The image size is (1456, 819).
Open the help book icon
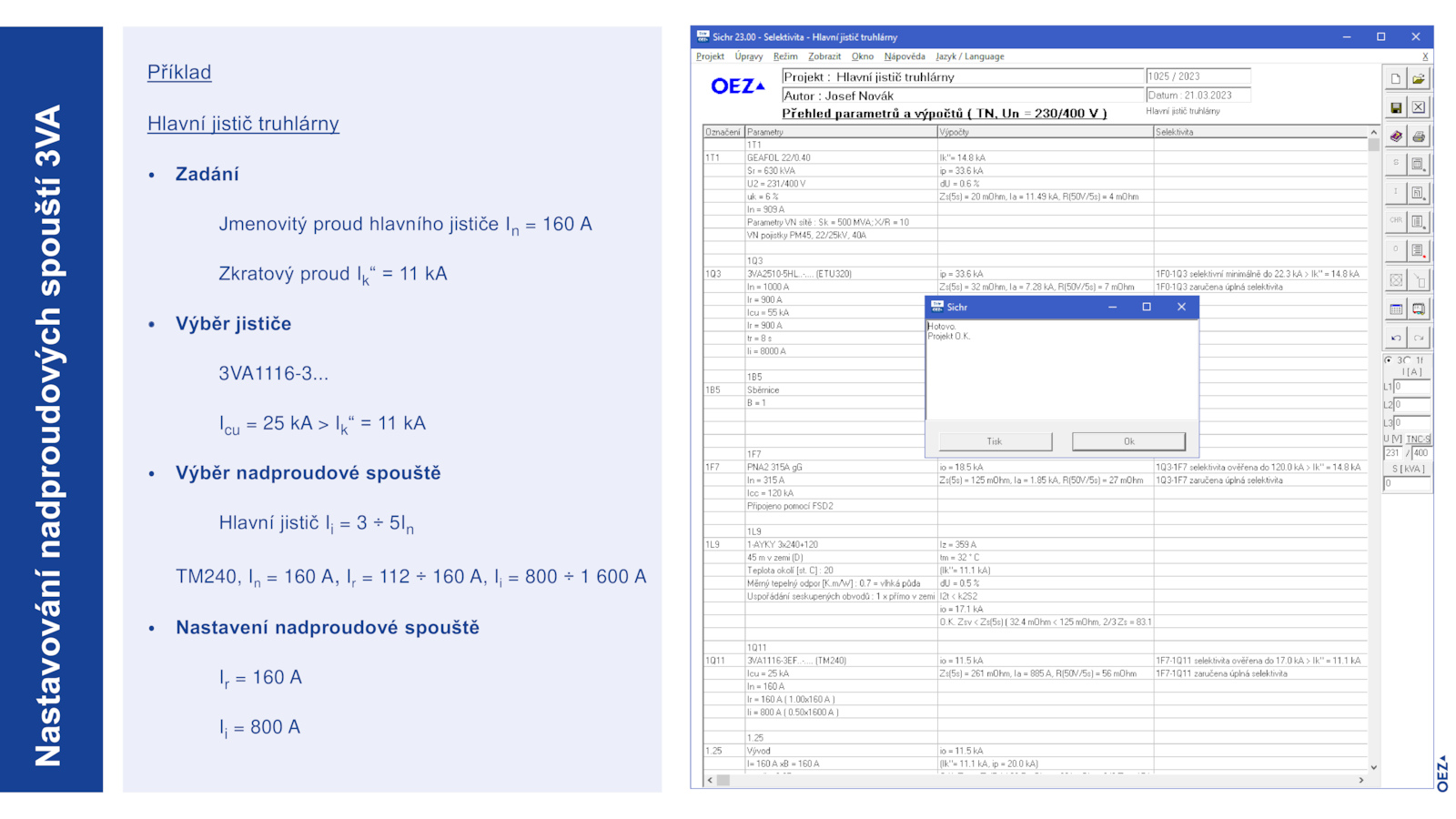(x=1396, y=136)
